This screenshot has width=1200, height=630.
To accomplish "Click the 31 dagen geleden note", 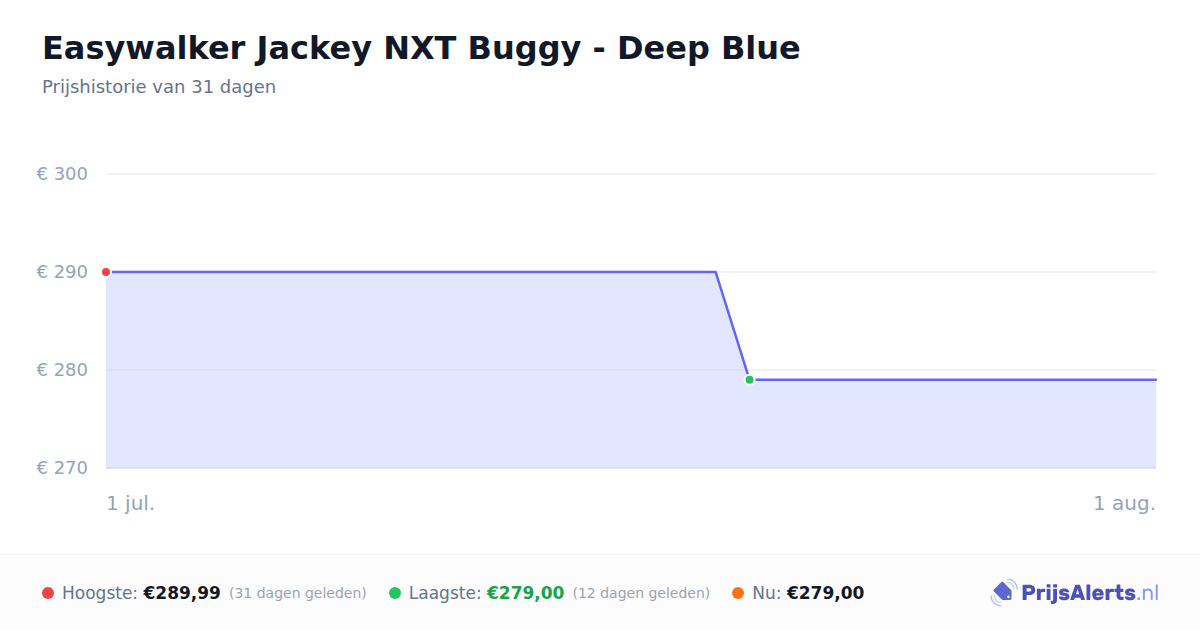I will [x=298, y=593].
